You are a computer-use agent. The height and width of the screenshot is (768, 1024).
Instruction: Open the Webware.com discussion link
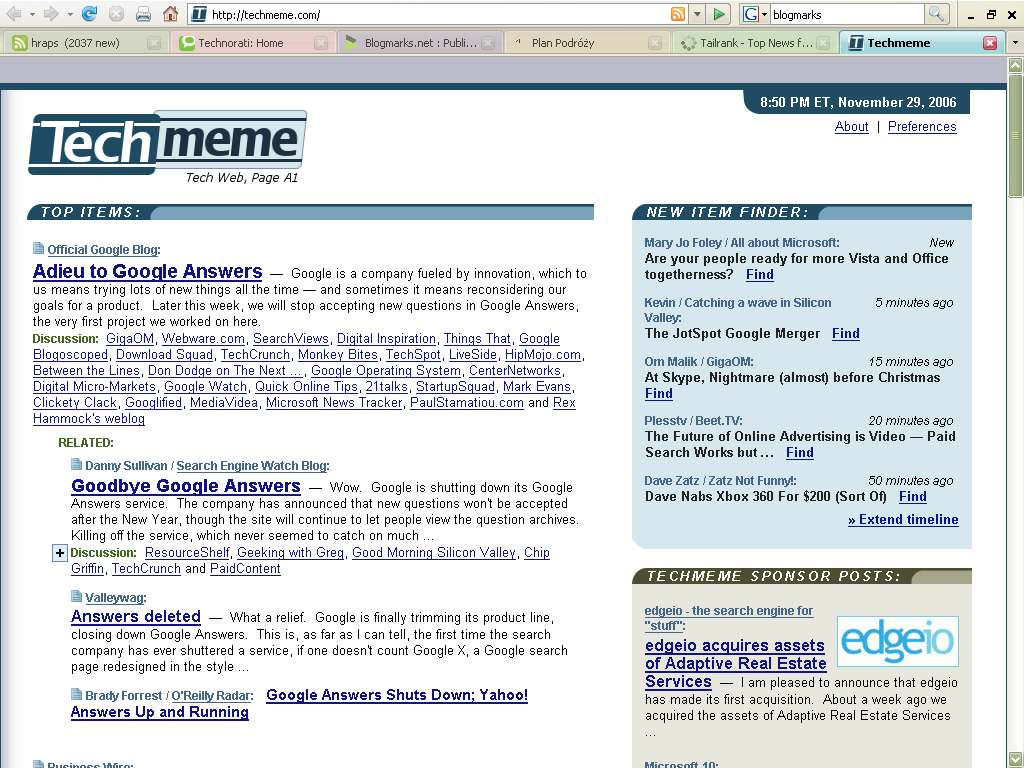click(x=203, y=339)
